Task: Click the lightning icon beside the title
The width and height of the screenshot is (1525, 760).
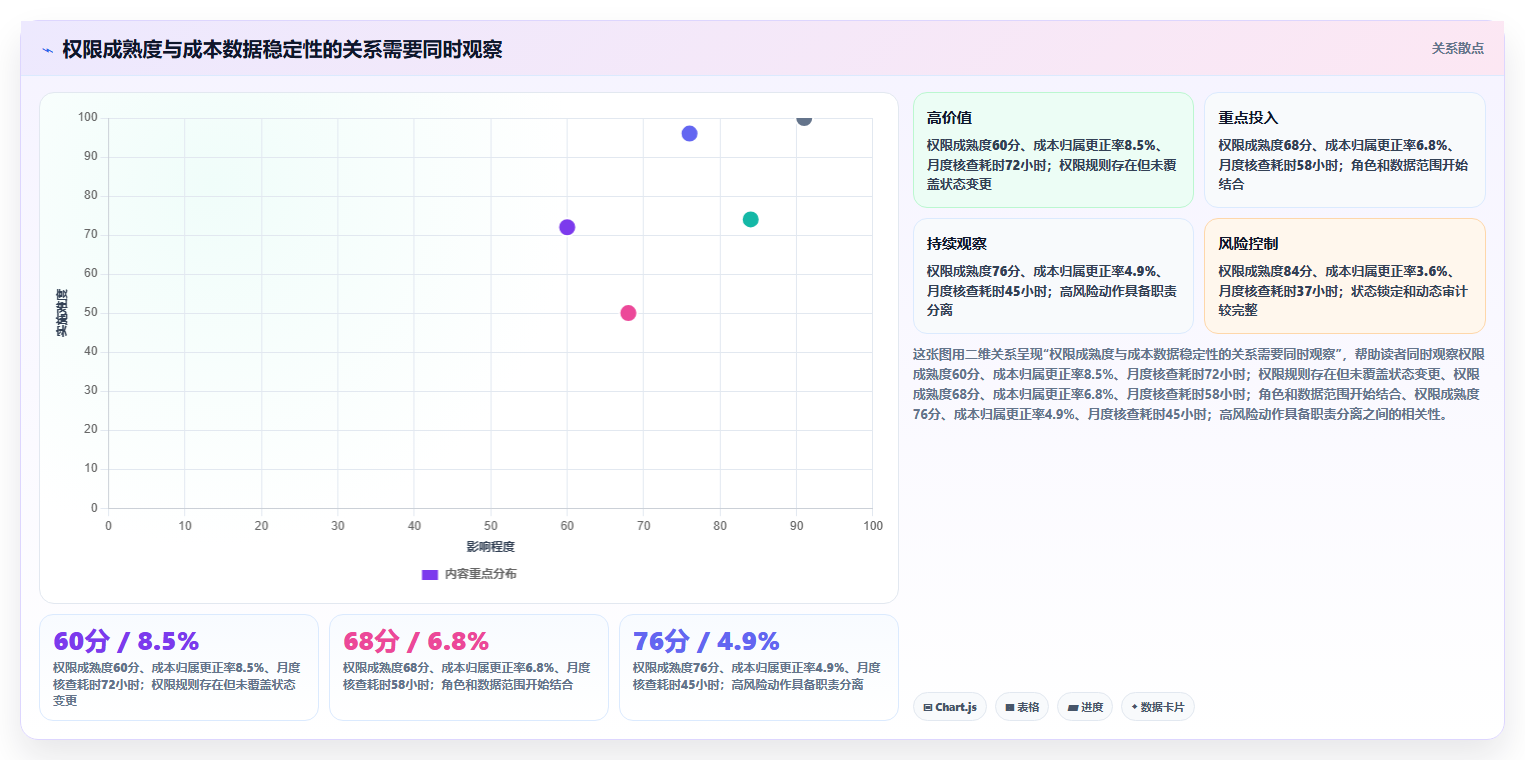Action: (x=47, y=50)
